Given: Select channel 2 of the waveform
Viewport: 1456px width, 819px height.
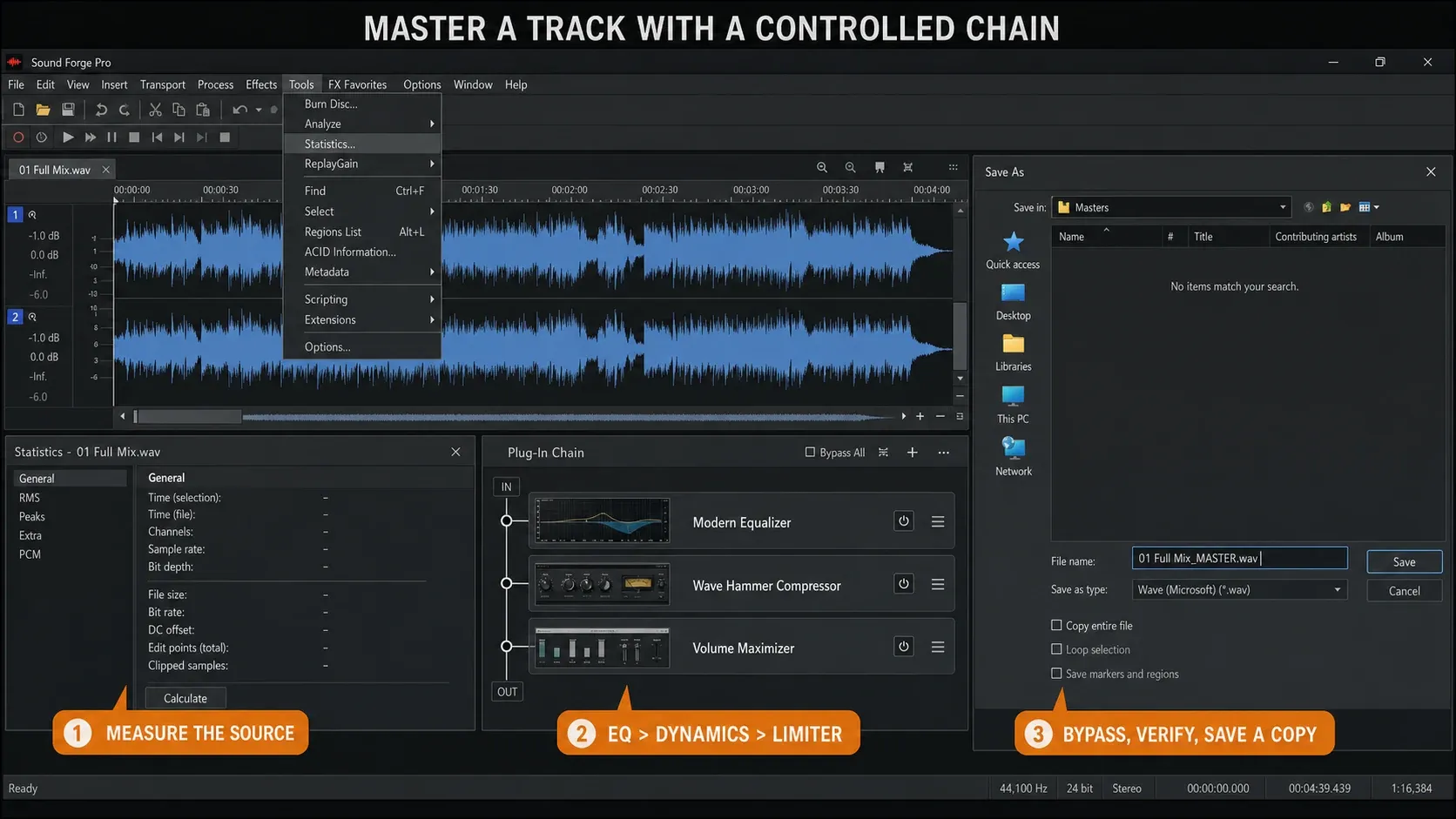Looking at the screenshot, I should point(15,317).
